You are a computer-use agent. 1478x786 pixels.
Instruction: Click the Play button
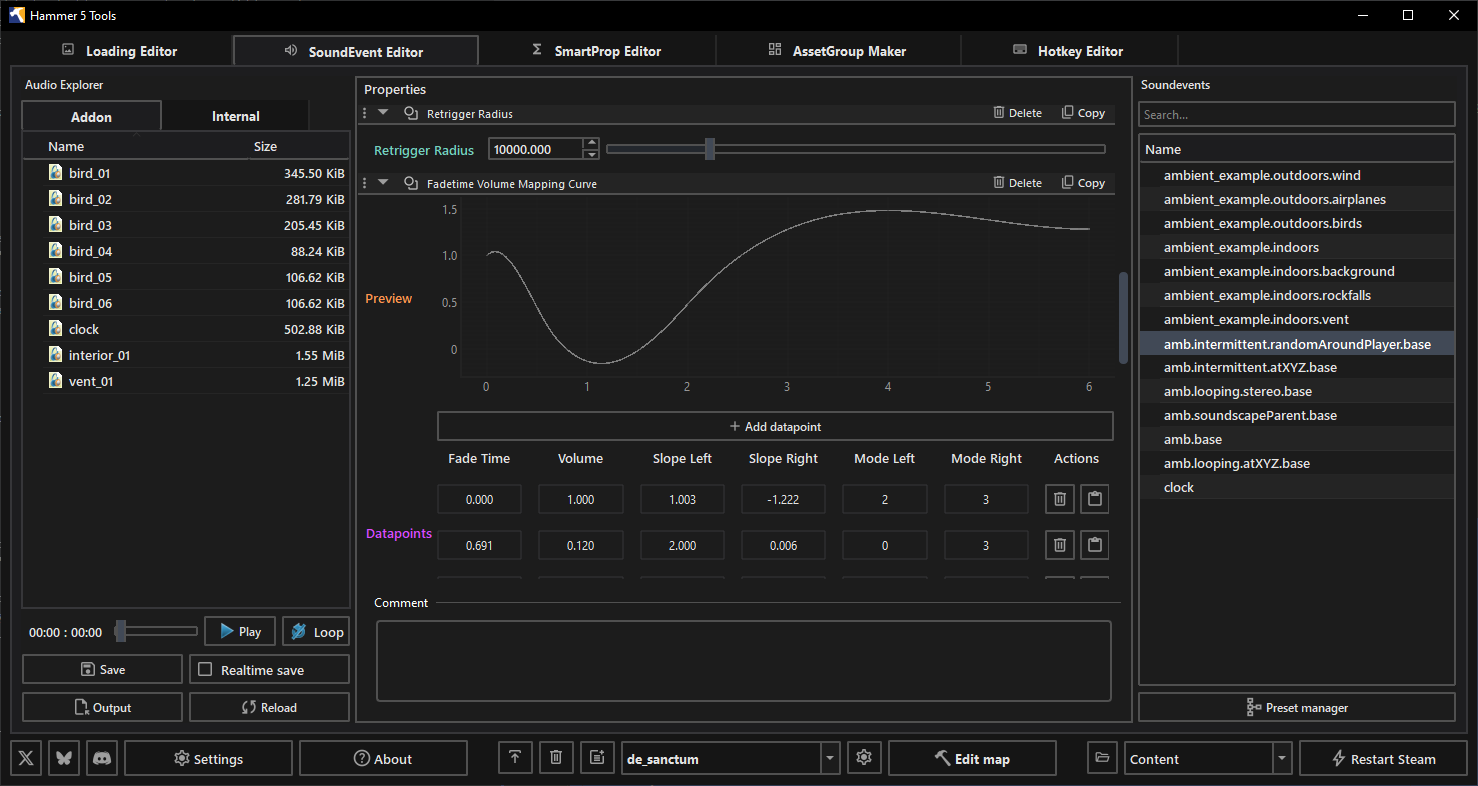coord(240,631)
